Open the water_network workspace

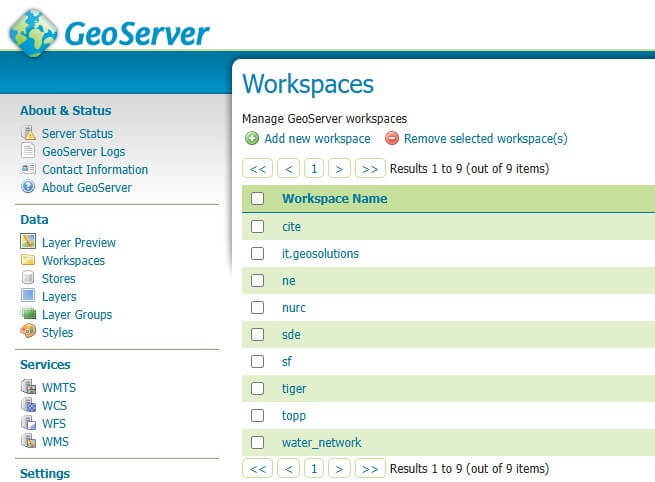tap(322, 443)
